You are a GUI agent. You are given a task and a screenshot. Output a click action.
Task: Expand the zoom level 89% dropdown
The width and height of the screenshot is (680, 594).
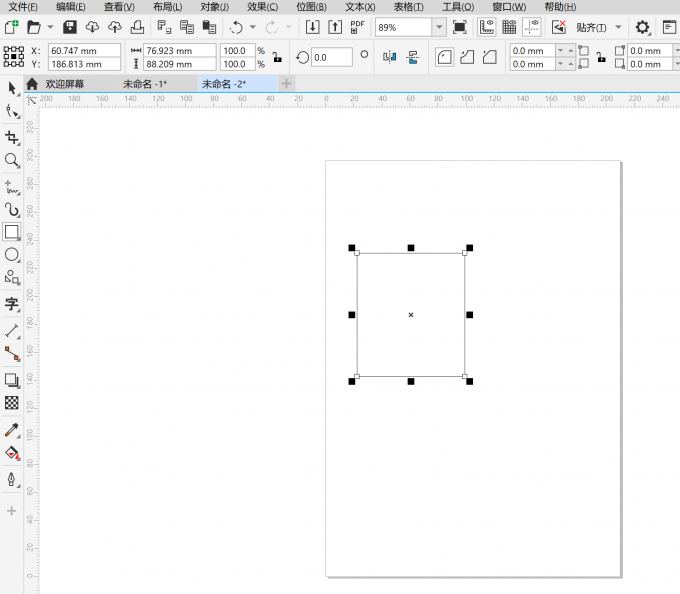pos(439,27)
